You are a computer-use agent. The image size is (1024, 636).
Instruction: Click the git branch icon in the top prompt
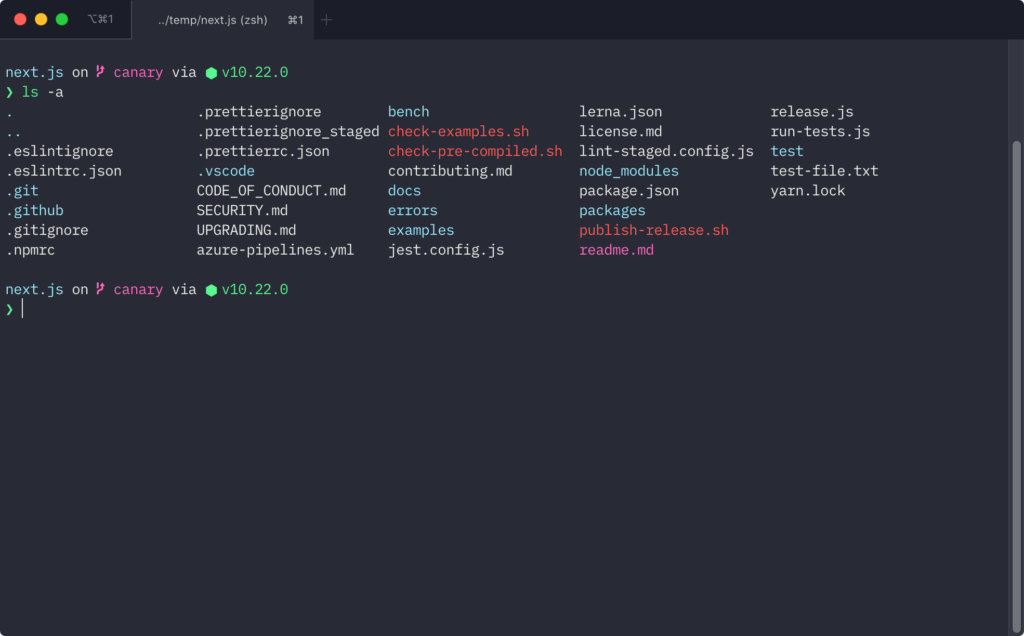[x=100, y=72]
